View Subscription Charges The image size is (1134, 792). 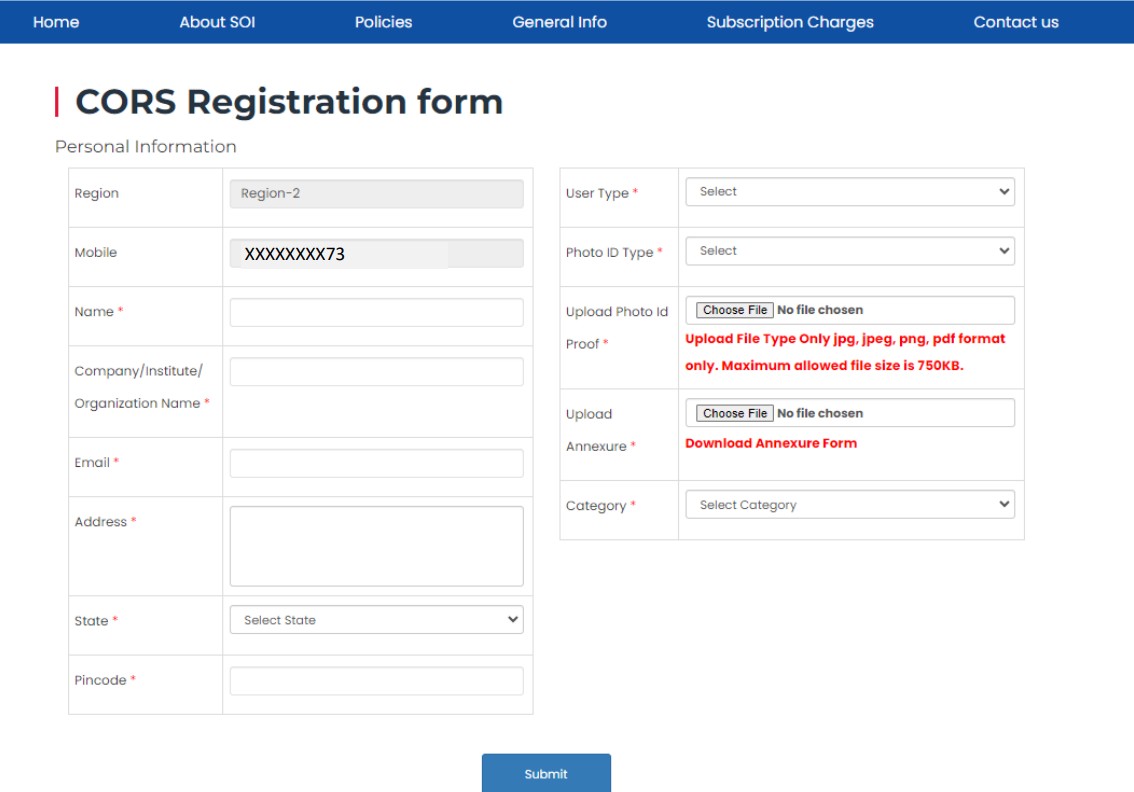pyautogui.click(x=790, y=21)
